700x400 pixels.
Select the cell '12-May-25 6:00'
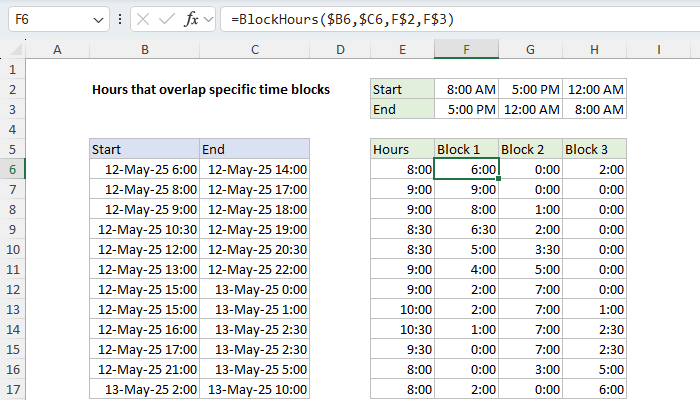(x=145, y=169)
